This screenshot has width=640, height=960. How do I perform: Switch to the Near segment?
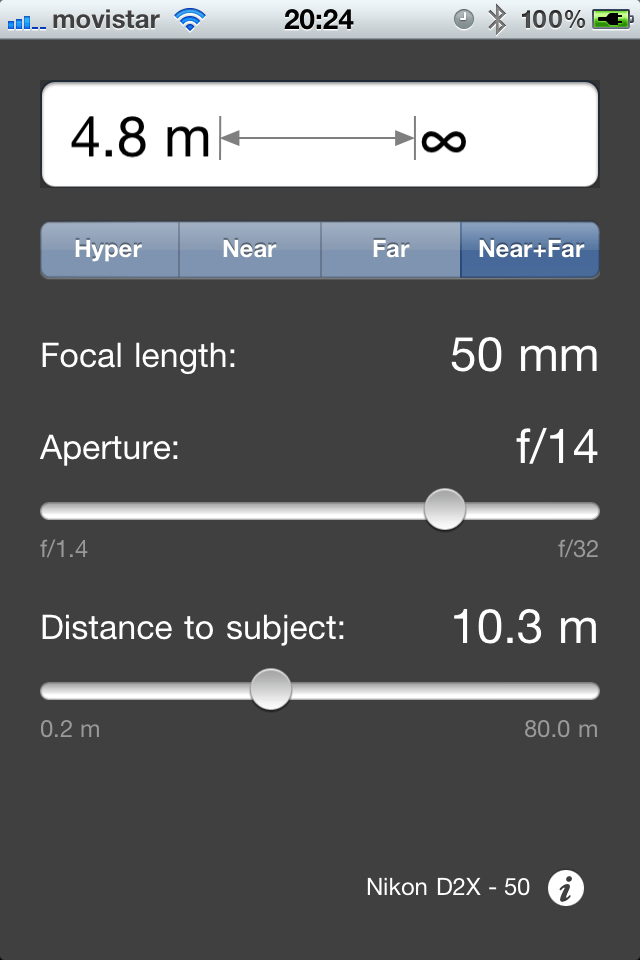250,250
